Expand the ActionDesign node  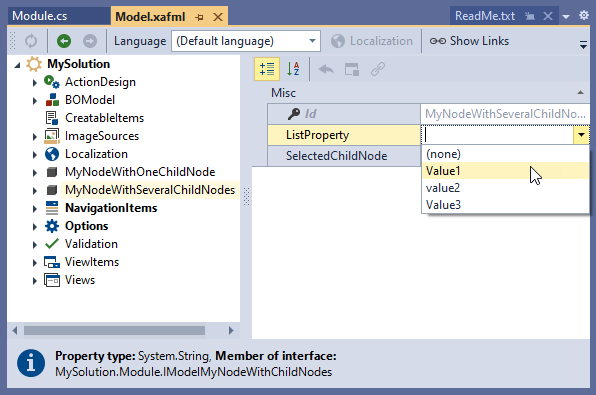tap(35, 82)
